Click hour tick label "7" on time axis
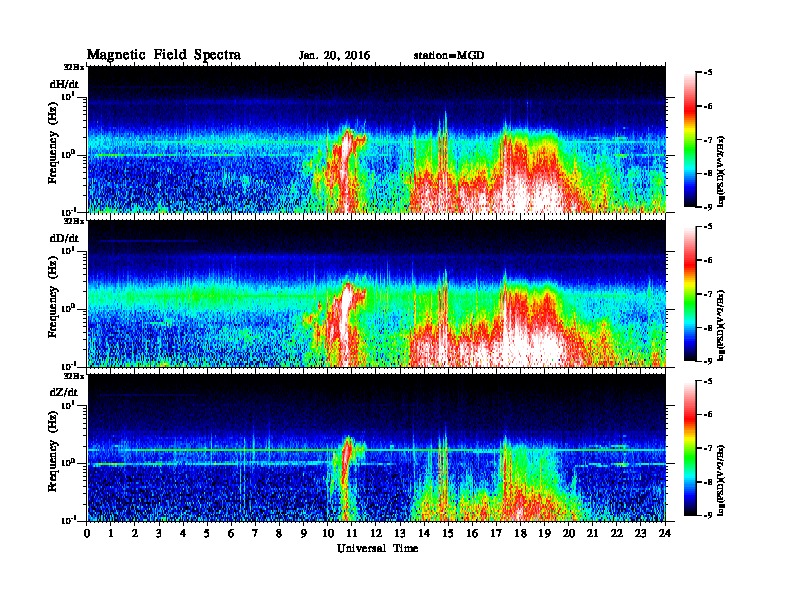Image resolution: width=792 pixels, height=612 pixels. tap(256, 534)
